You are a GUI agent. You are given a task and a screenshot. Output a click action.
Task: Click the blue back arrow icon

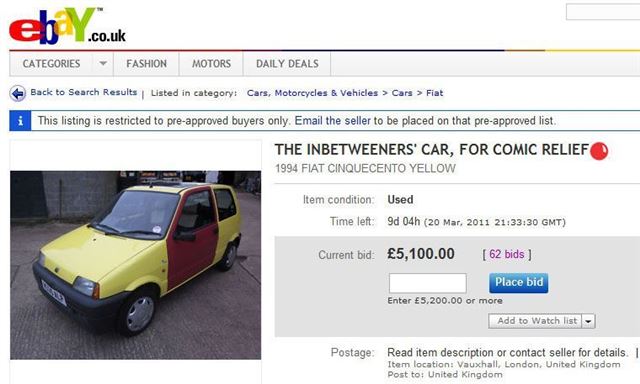pyautogui.click(x=18, y=93)
